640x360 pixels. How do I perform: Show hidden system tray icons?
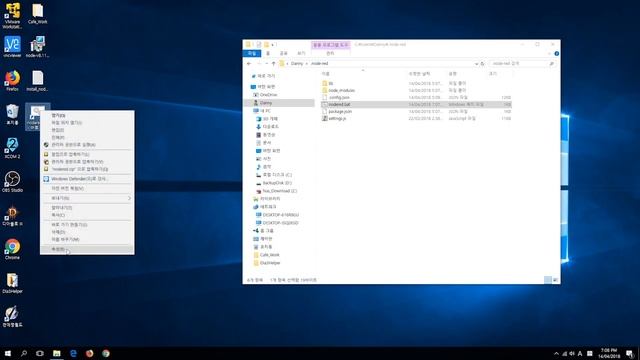point(556,353)
